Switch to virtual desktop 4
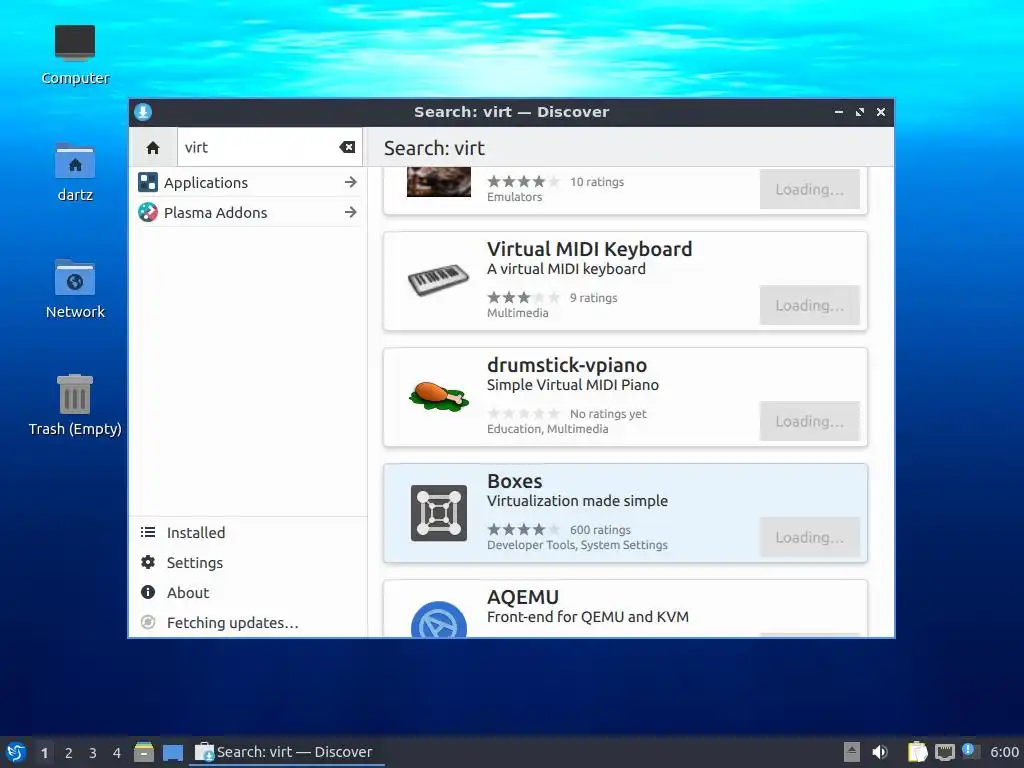Screen dimensions: 1024x768 [x=117, y=753]
